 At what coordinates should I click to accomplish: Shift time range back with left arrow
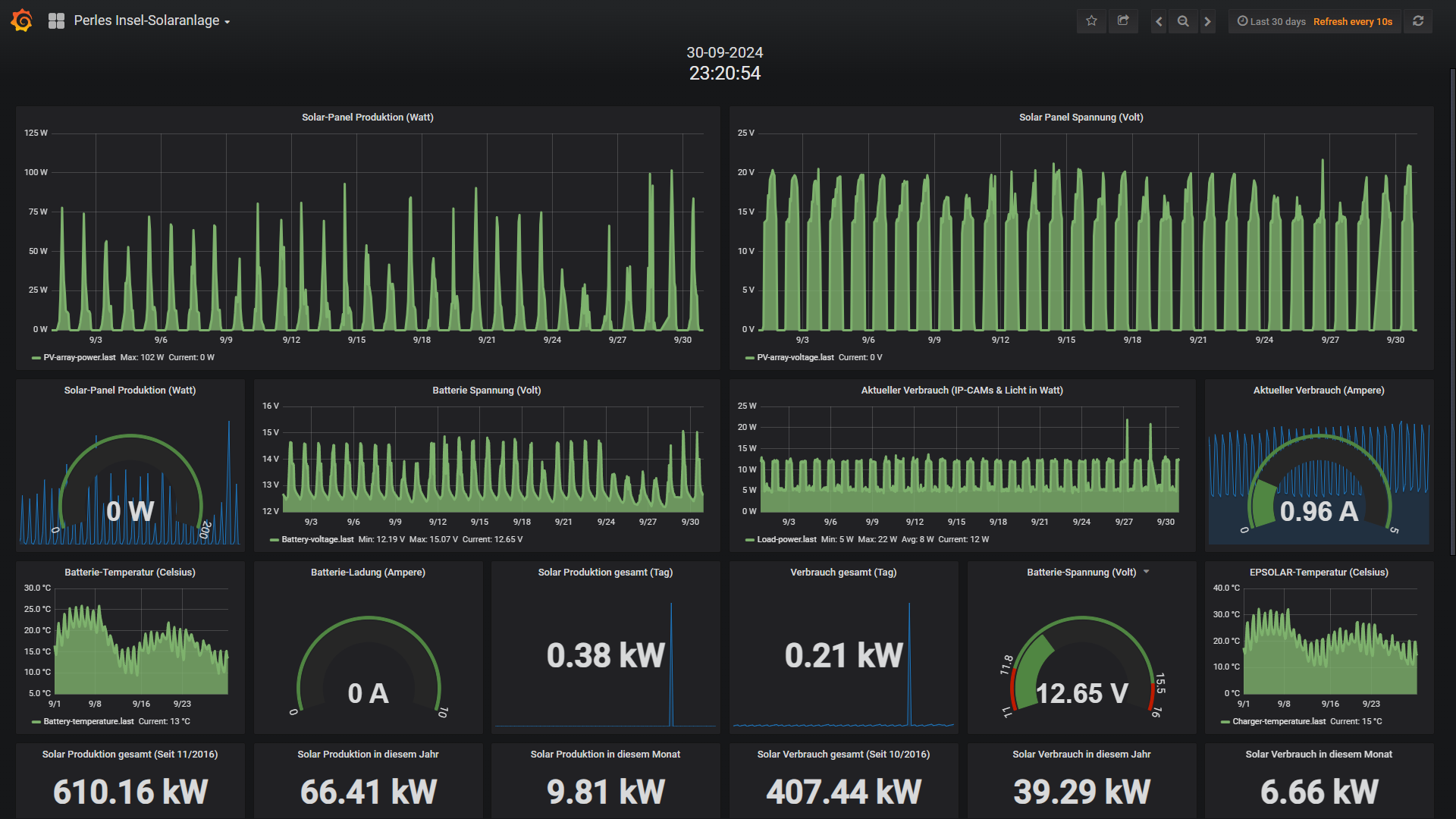point(1158,21)
